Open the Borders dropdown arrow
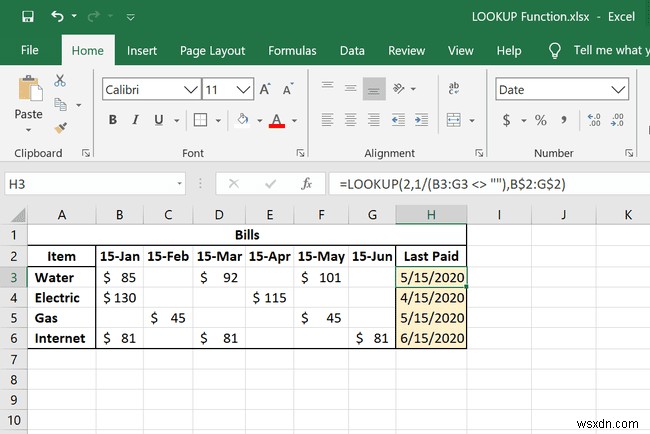Viewport: 650px width, 434px height. 218,121
